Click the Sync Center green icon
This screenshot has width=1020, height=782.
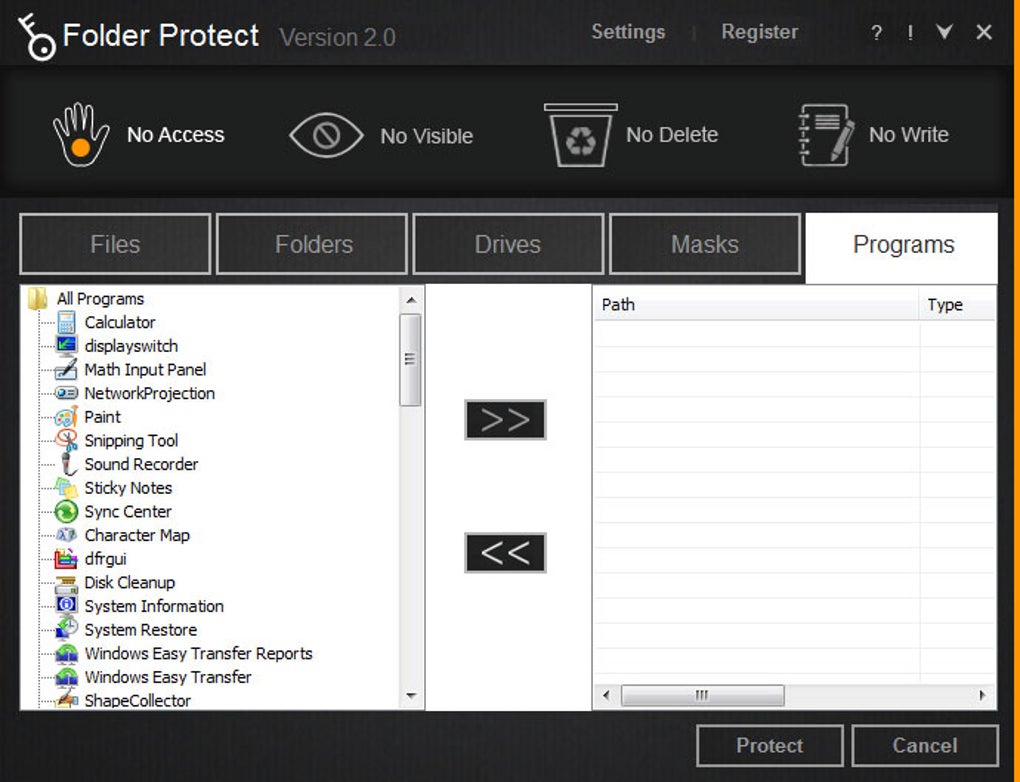[x=66, y=511]
